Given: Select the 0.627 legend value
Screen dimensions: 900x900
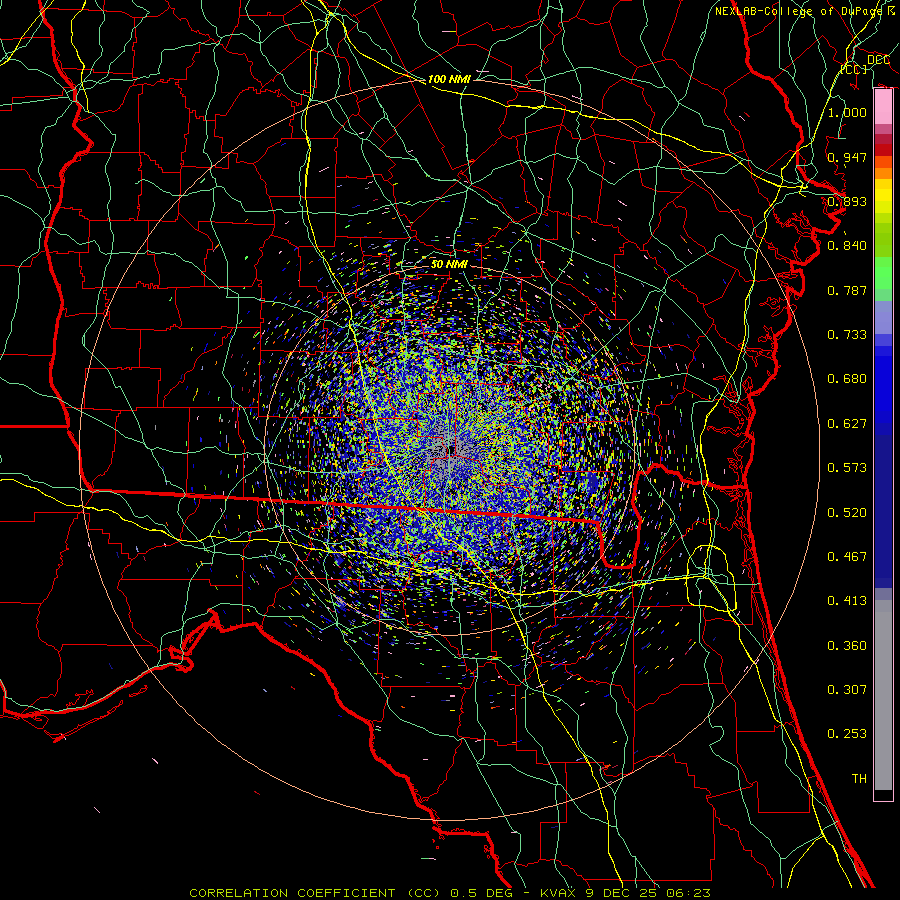Looking at the screenshot, I should point(847,424).
